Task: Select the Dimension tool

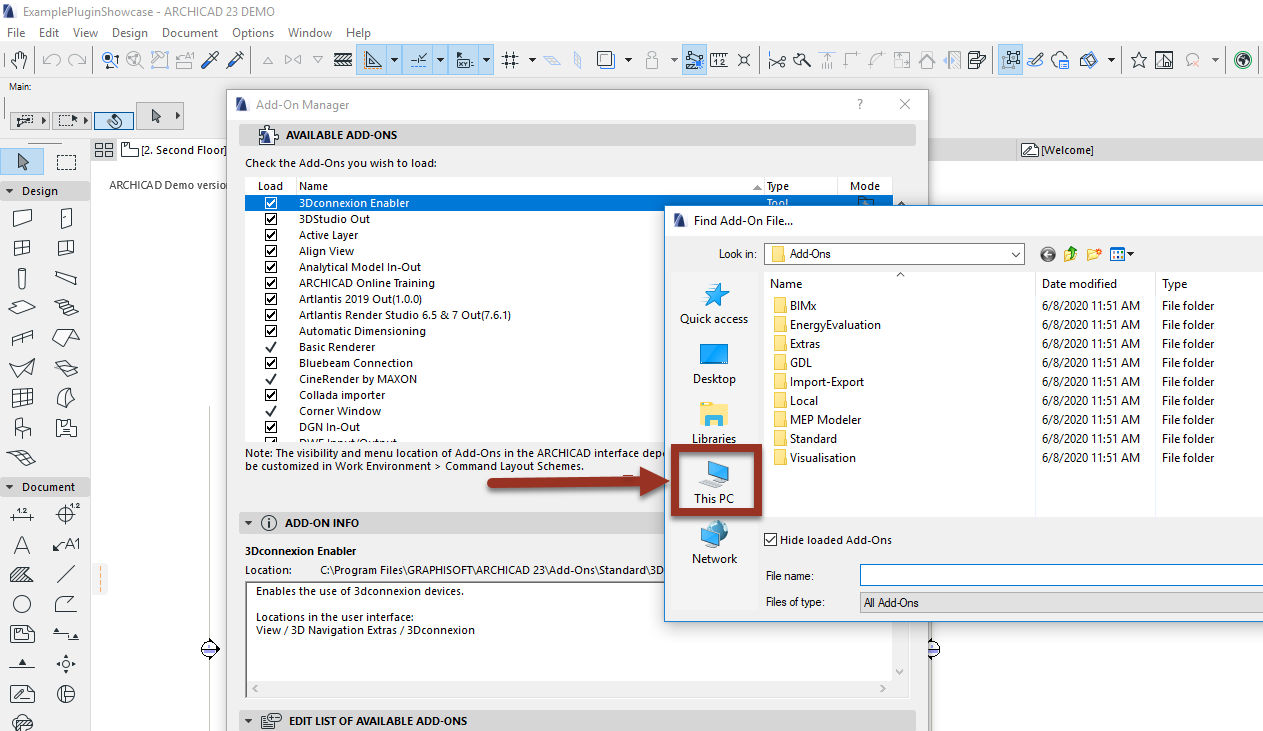Action: (22, 514)
